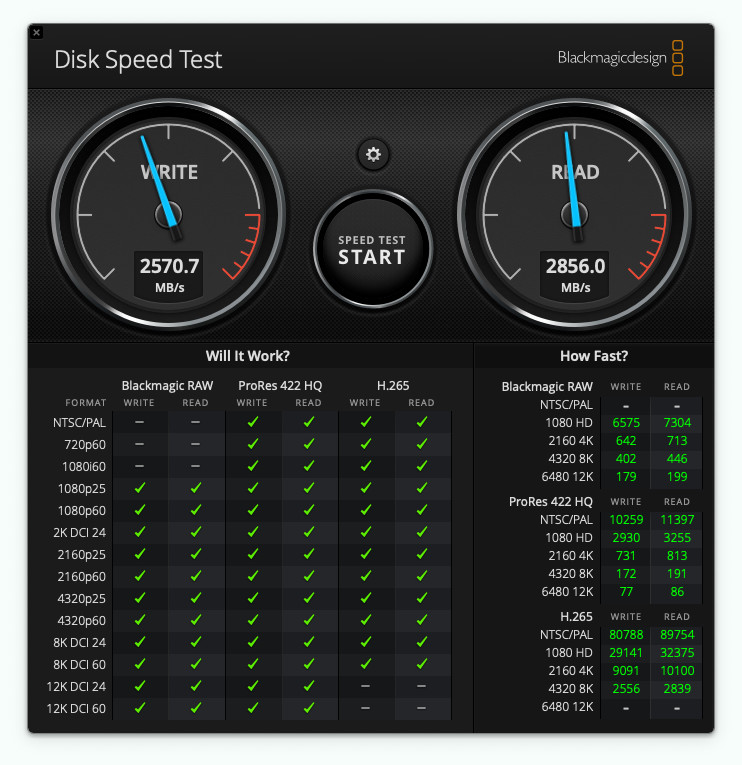This screenshot has height=765, width=742.
Task: Click H.265 write checkmark for 4320p60
Action: [365, 620]
